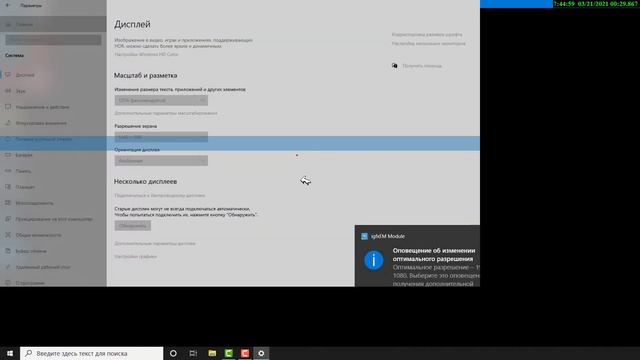This screenshot has width=640, height=360.
Task: Select the Дисплей sidebar item
Action: (x=53, y=75)
